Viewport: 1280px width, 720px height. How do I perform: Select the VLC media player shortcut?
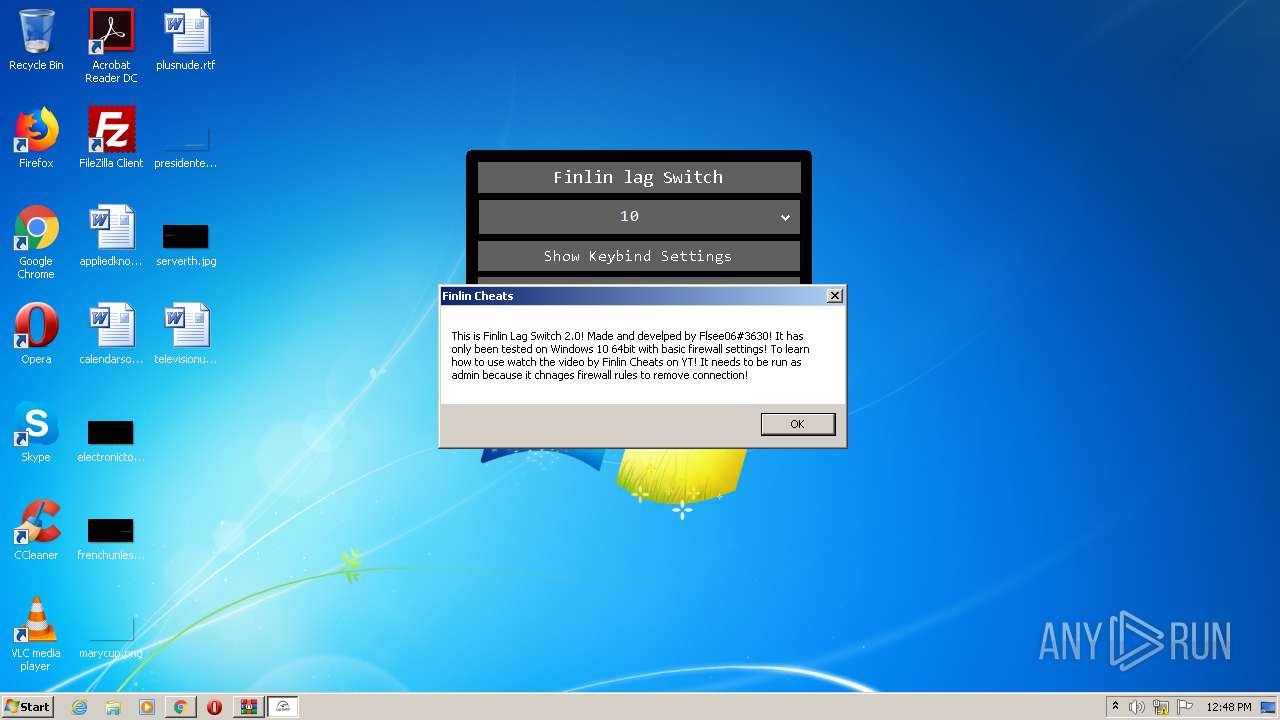[36, 635]
